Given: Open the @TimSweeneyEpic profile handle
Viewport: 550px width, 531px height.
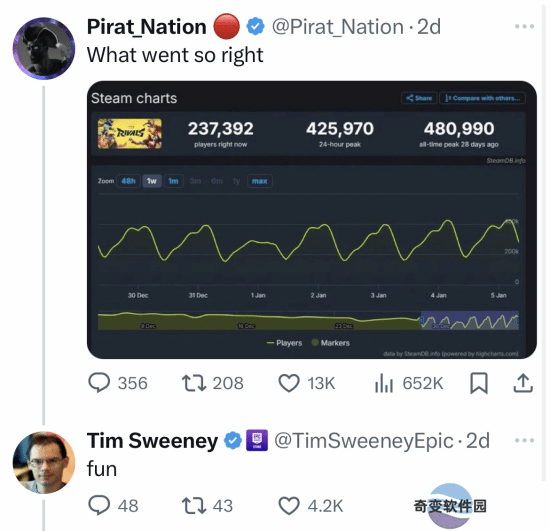Looking at the screenshot, I should (x=364, y=441).
